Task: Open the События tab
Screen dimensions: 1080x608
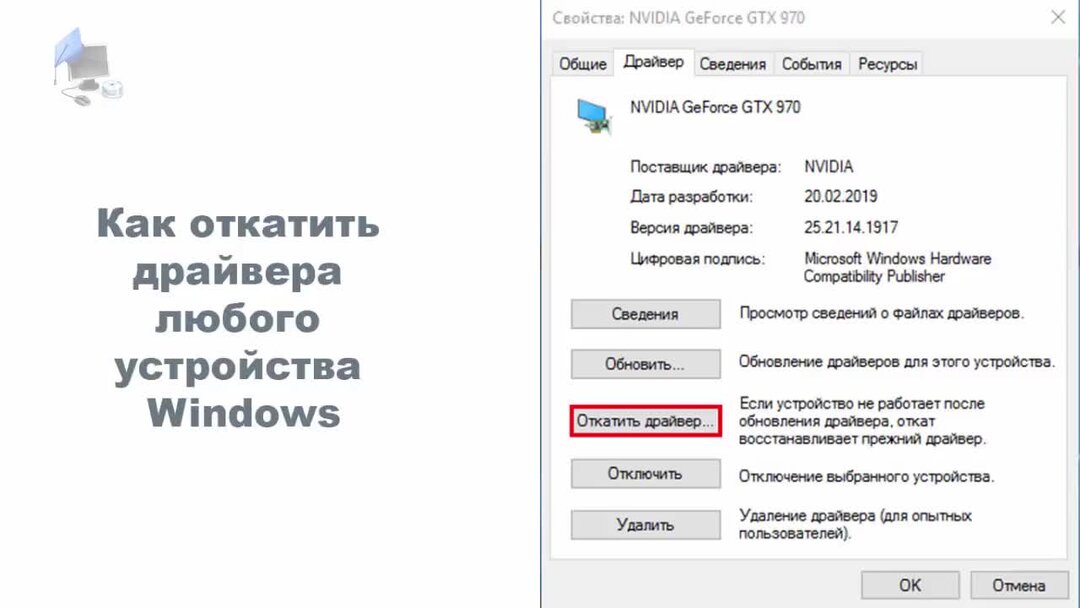Action: [x=811, y=64]
